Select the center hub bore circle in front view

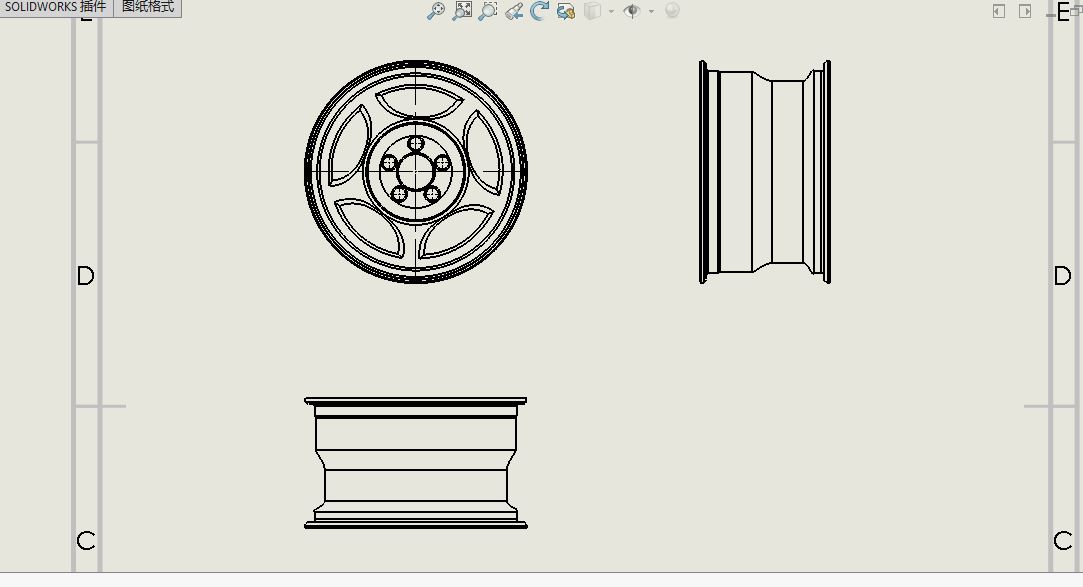coord(416,171)
